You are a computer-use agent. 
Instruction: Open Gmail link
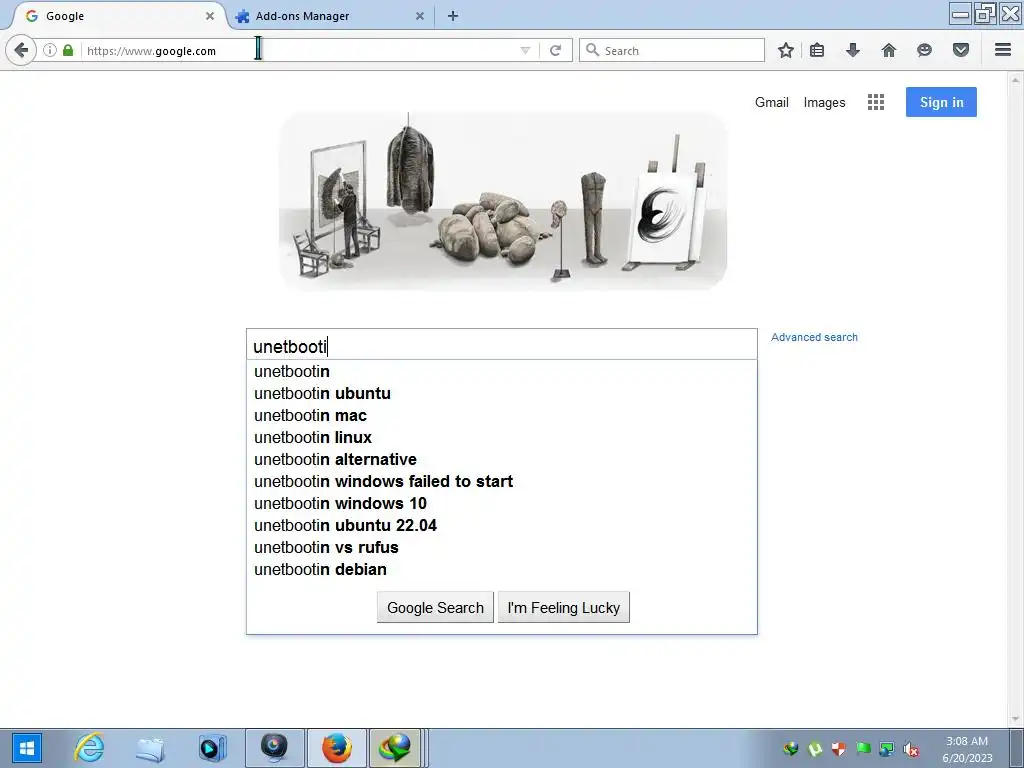(x=771, y=103)
